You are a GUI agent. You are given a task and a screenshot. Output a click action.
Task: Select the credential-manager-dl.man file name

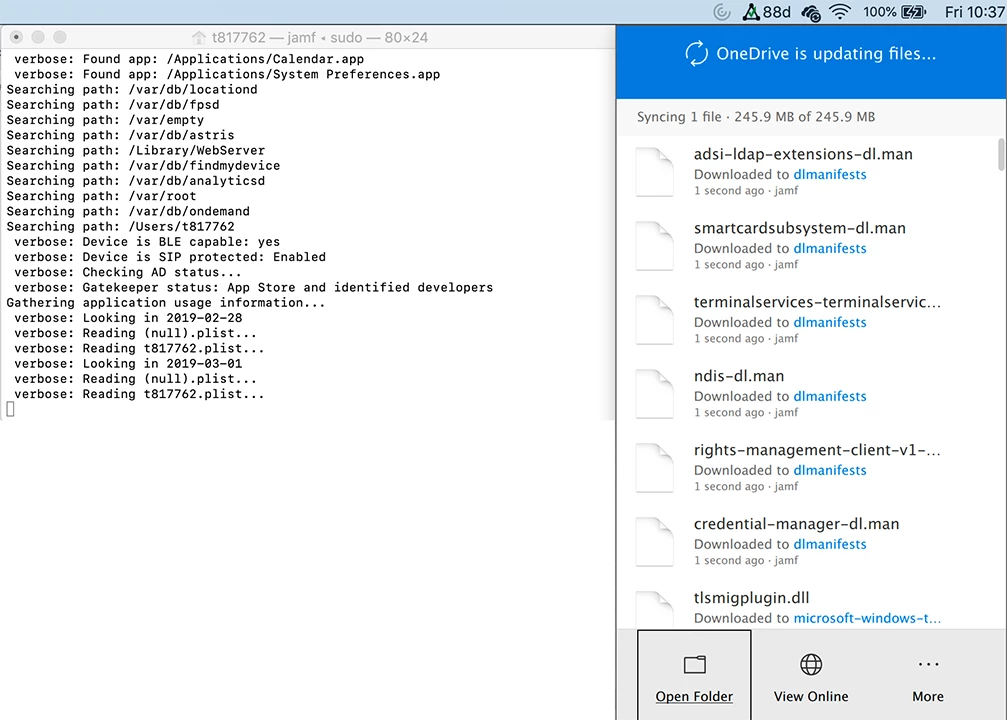tap(796, 523)
